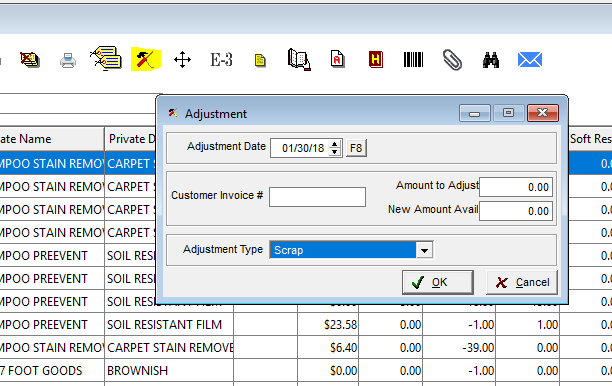Click the $23.58 price cell
The height and width of the screenshot is (386, 612).
coord(328,324)
